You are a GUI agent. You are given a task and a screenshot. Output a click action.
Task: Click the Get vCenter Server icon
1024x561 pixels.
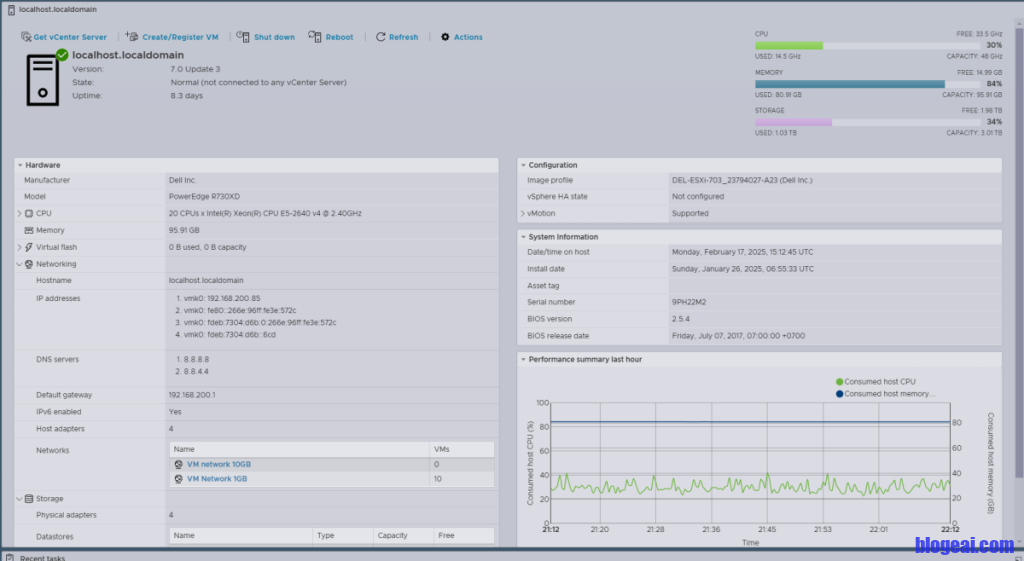(x=26, y=37)
